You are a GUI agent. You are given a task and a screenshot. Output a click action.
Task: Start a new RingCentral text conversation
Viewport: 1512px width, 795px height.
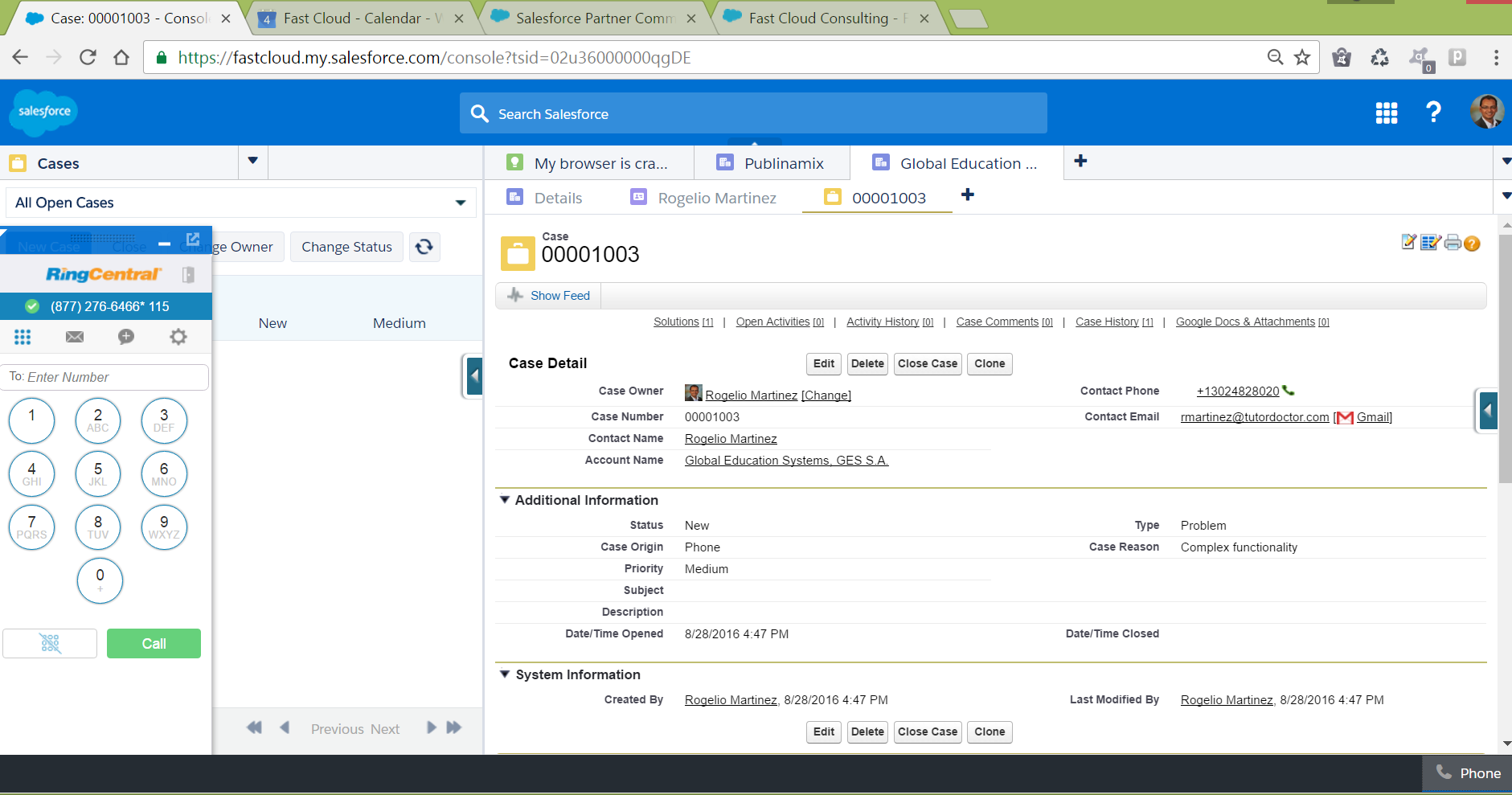tap(126, 337)
